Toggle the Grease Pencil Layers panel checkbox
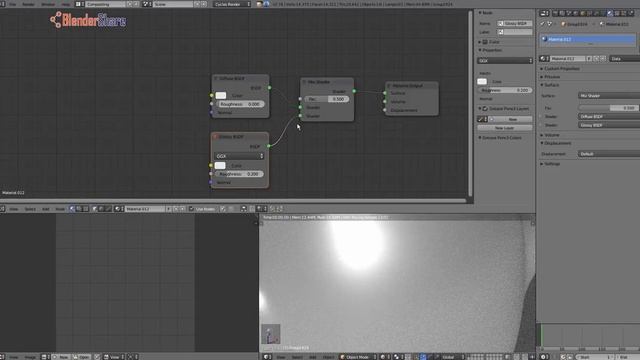The height and width of the screenshot is (360, 640). [485, 109]
